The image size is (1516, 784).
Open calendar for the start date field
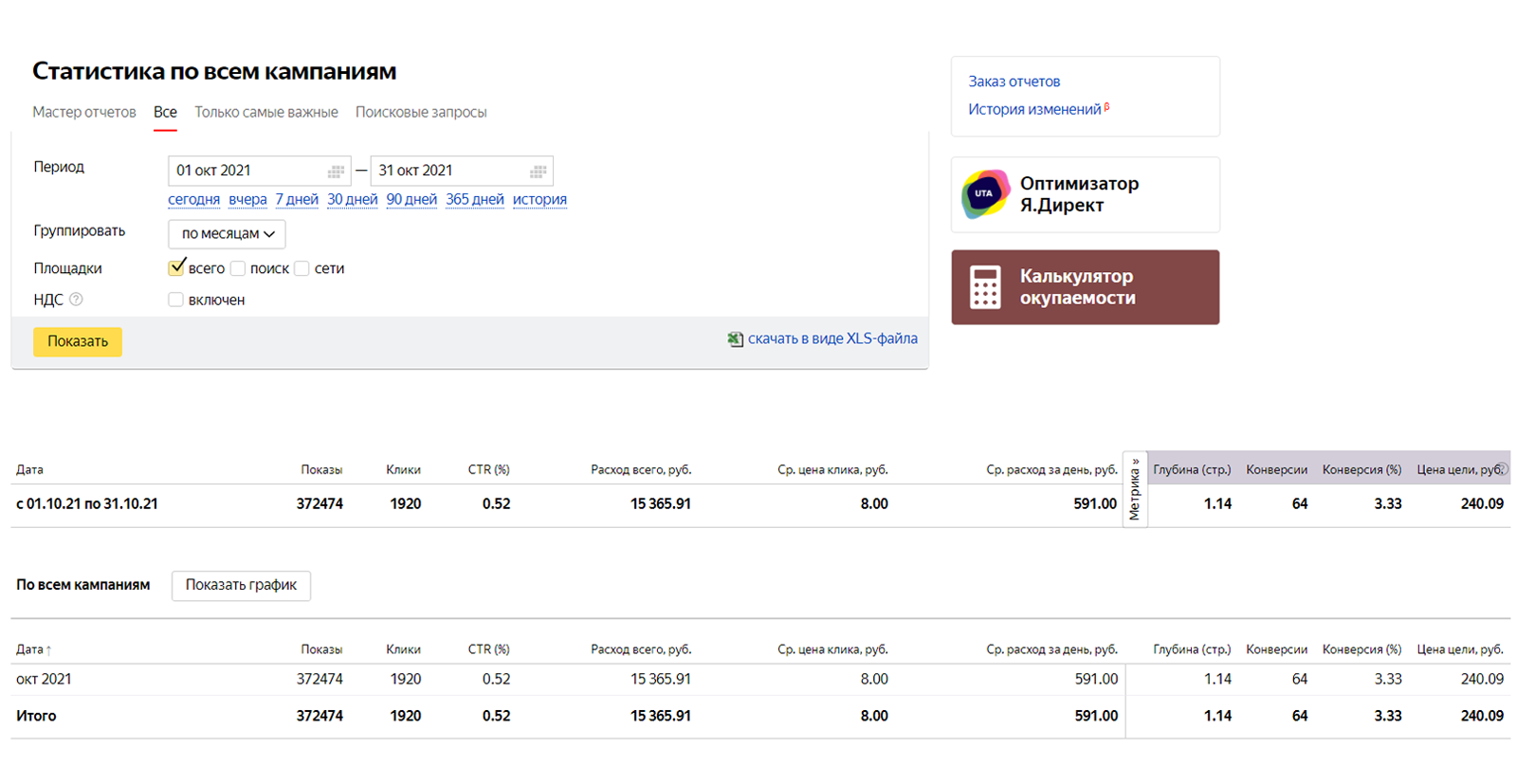[x=336, y=172]
